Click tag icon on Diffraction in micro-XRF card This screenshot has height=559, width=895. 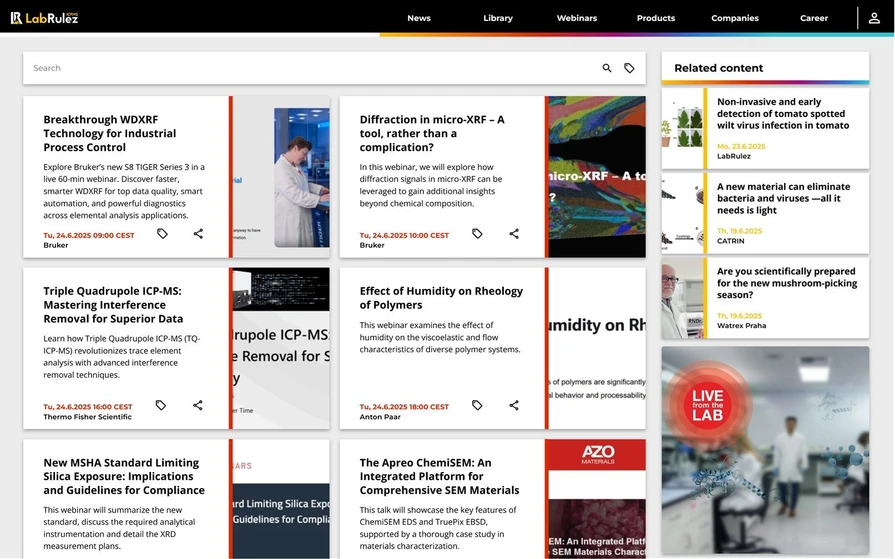tap(477, 234)
